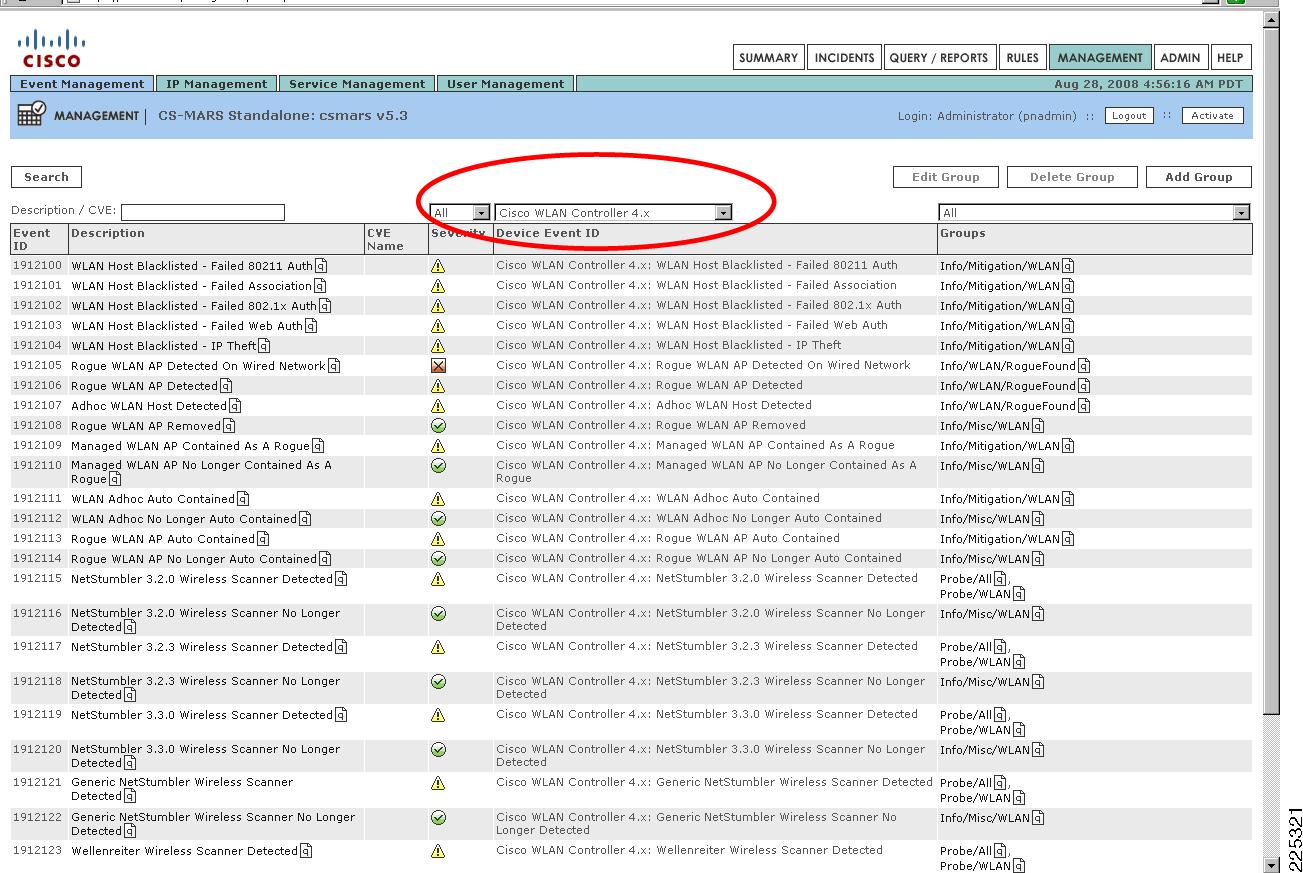1303x873 pixels.
Task: Click NetStumbler 3.3.0 Wireless Scanner Detected description
Action: point(202,715)
